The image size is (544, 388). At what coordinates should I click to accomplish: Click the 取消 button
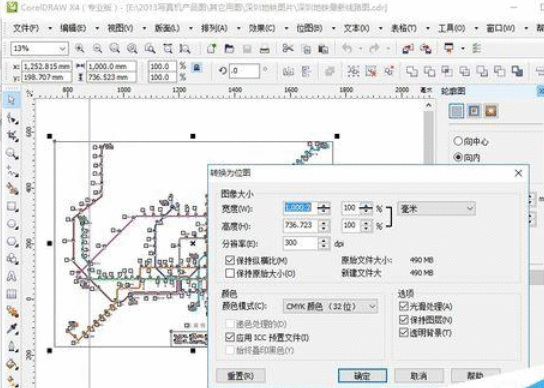(x=419, y=376)
